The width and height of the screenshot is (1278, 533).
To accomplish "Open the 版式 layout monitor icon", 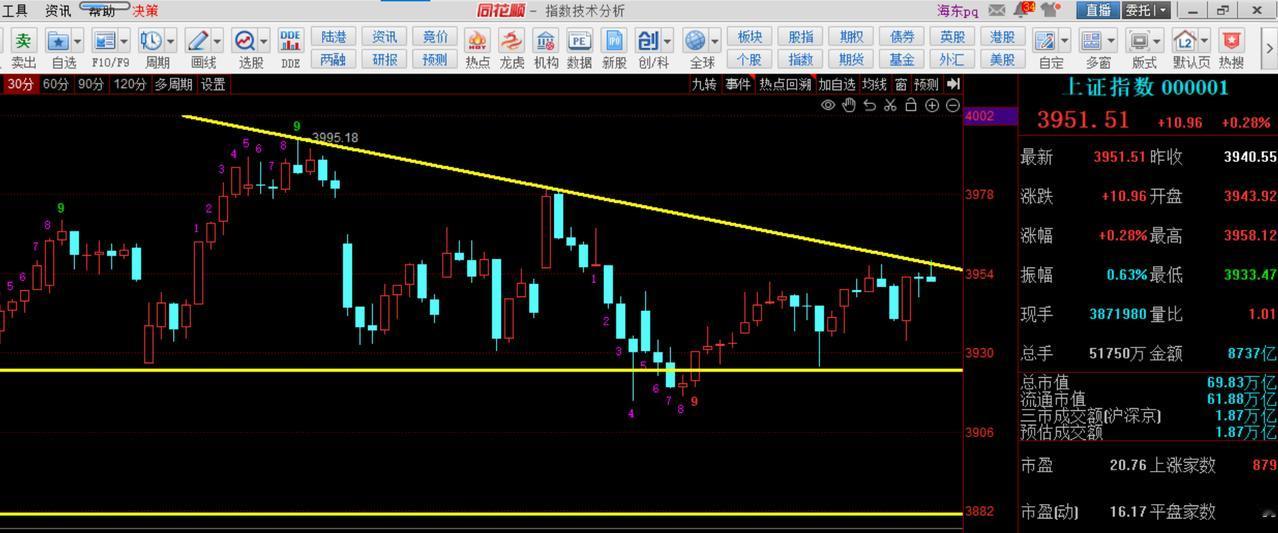I will click(1138, 41).
